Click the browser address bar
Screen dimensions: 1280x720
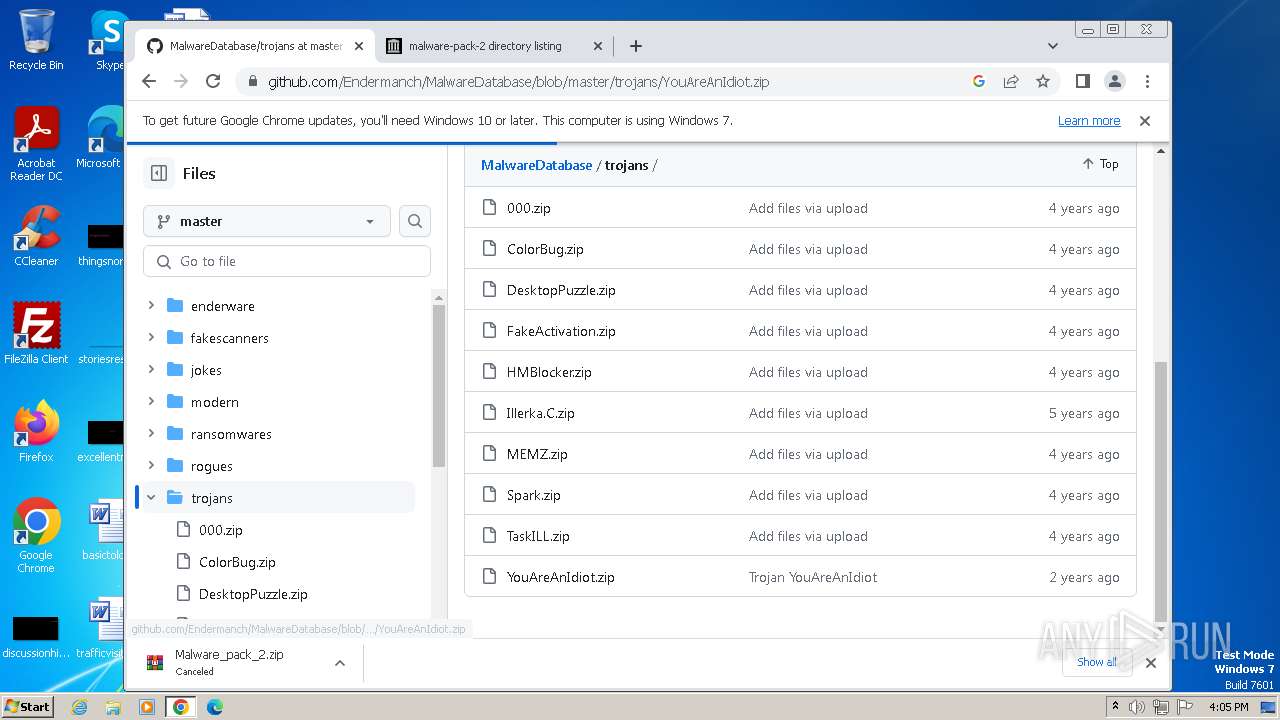pos(600,81)
